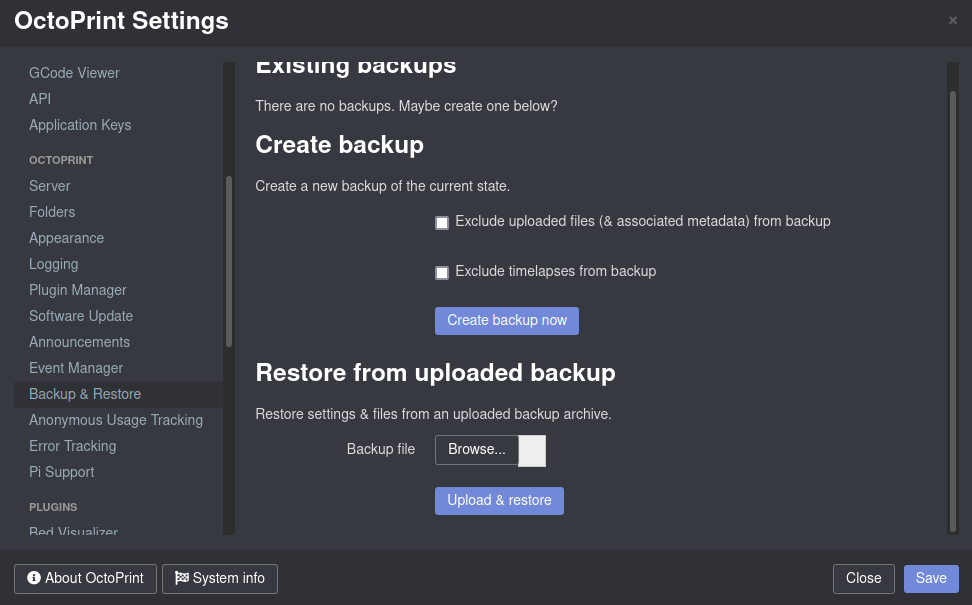972x605 pixels.
Task: Click Upload & restore button
Action: click(499, 501)
